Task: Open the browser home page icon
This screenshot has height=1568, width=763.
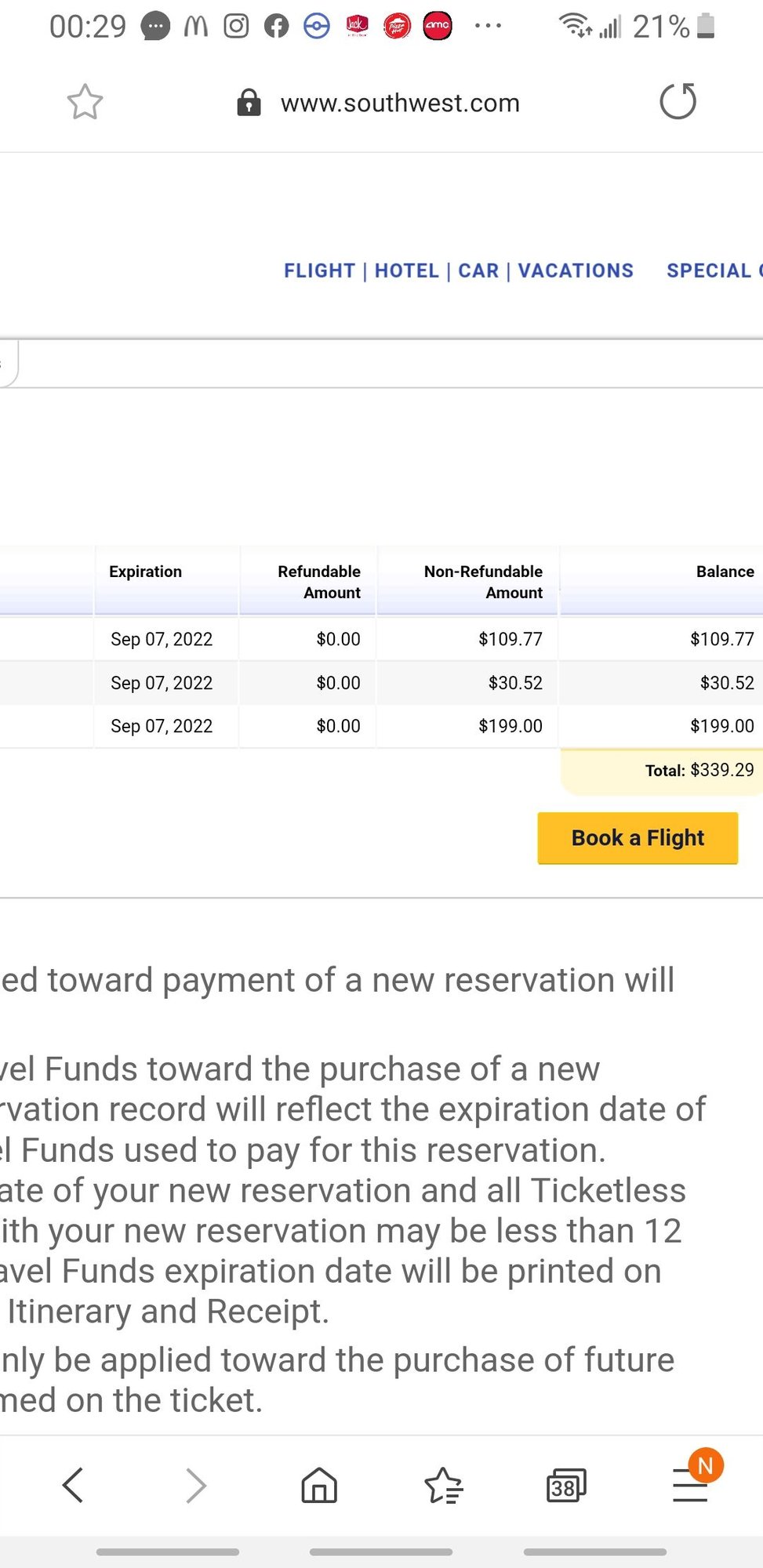Action: pos(319,1484)
